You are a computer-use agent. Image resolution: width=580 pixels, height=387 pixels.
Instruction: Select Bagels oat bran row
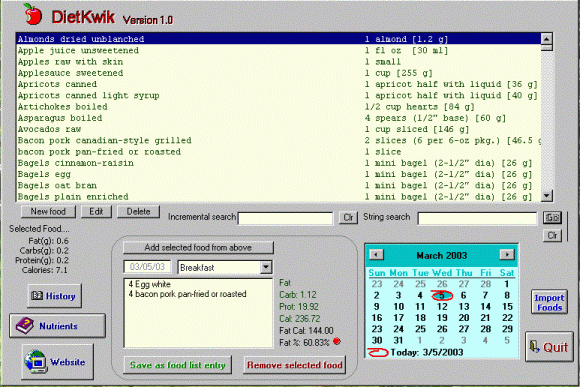(278, 185)
